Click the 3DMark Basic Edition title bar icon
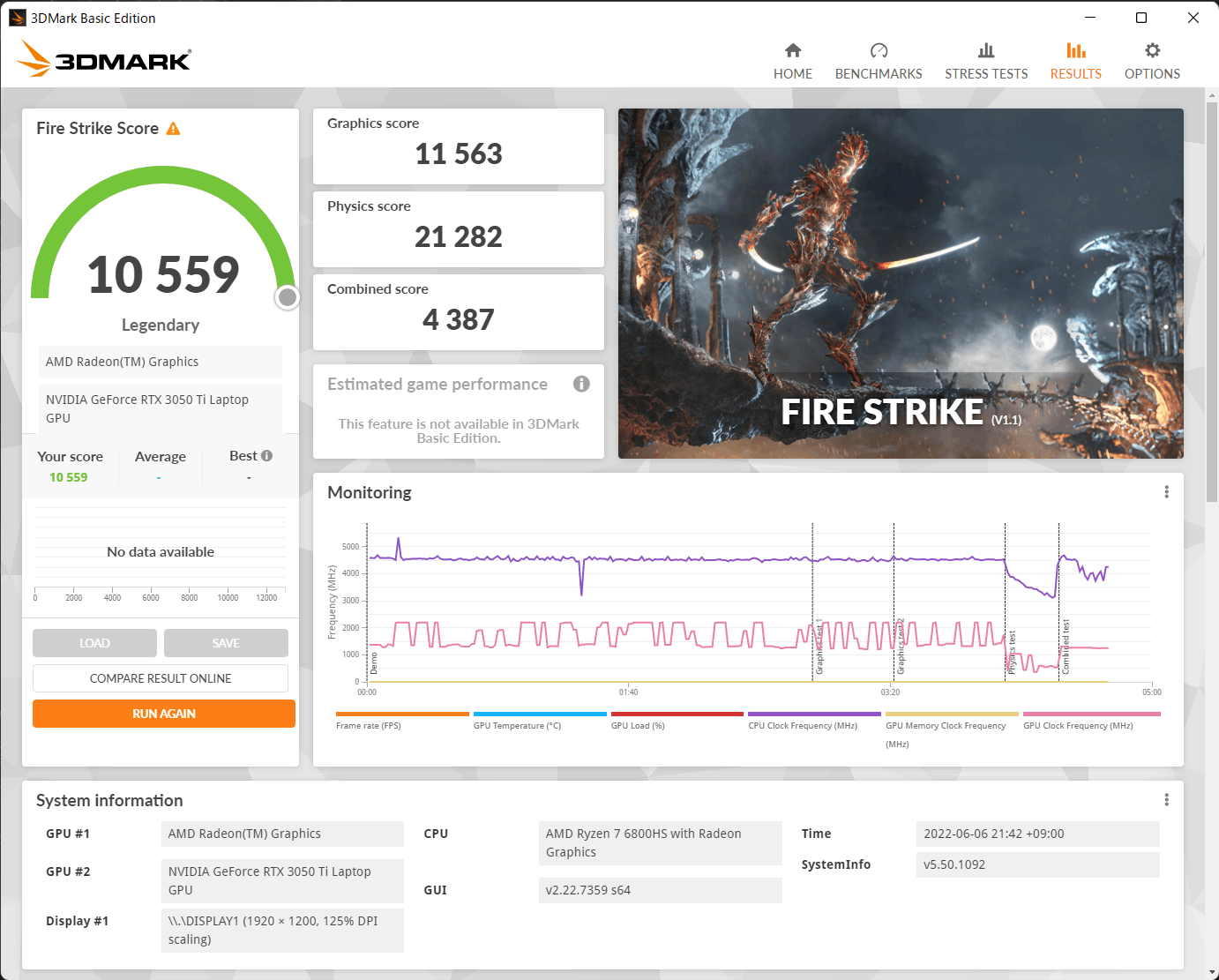 pyautogui.click(x=18, y=18)
